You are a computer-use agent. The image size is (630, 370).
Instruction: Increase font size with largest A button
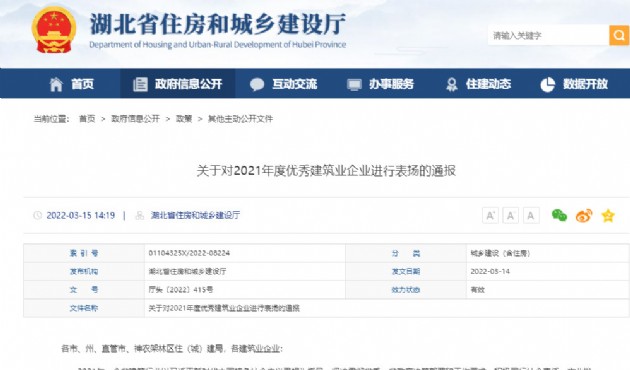pyautogui.click(x=490, y=216)
